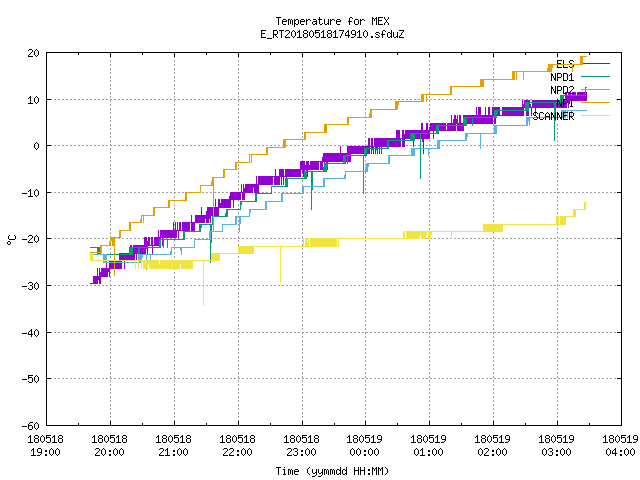Click the x-axis tick label 180518 23:00
The width and height of the screenshot is (640, 480).
(x=301, y=446)
